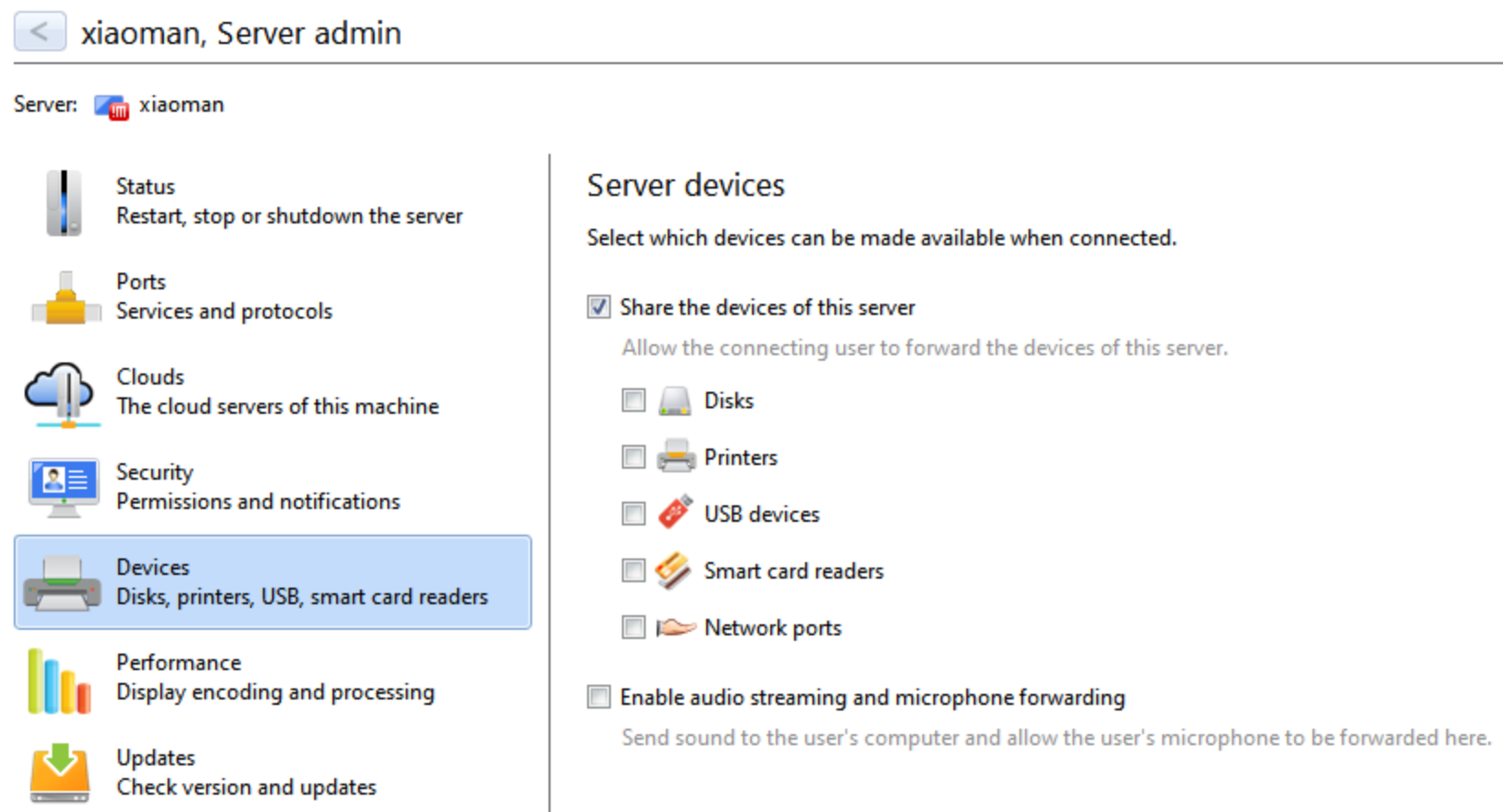This screenshot has width=1503, height=812.
Task: Click the xiaoman server icon
Action: [x=112, y=106]
